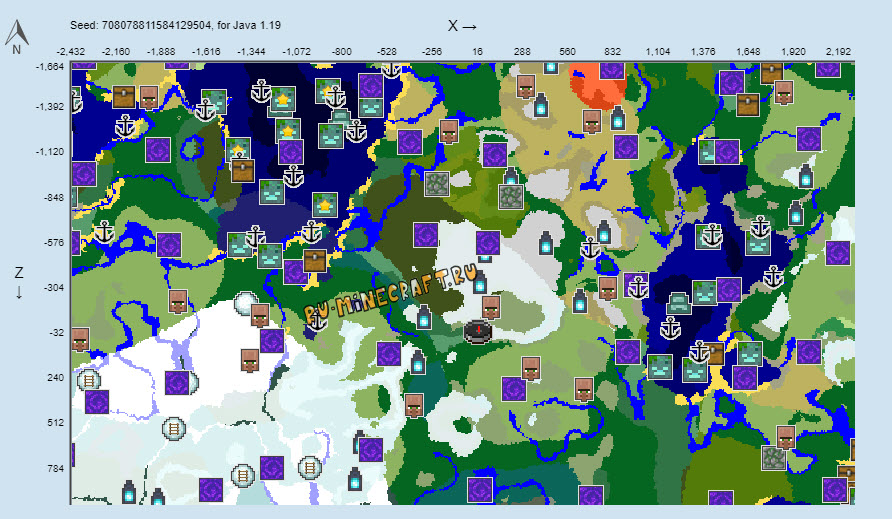Select the ocean monument in the northwestern ocean
Screen dimensions: 892x519
point(341,116)
